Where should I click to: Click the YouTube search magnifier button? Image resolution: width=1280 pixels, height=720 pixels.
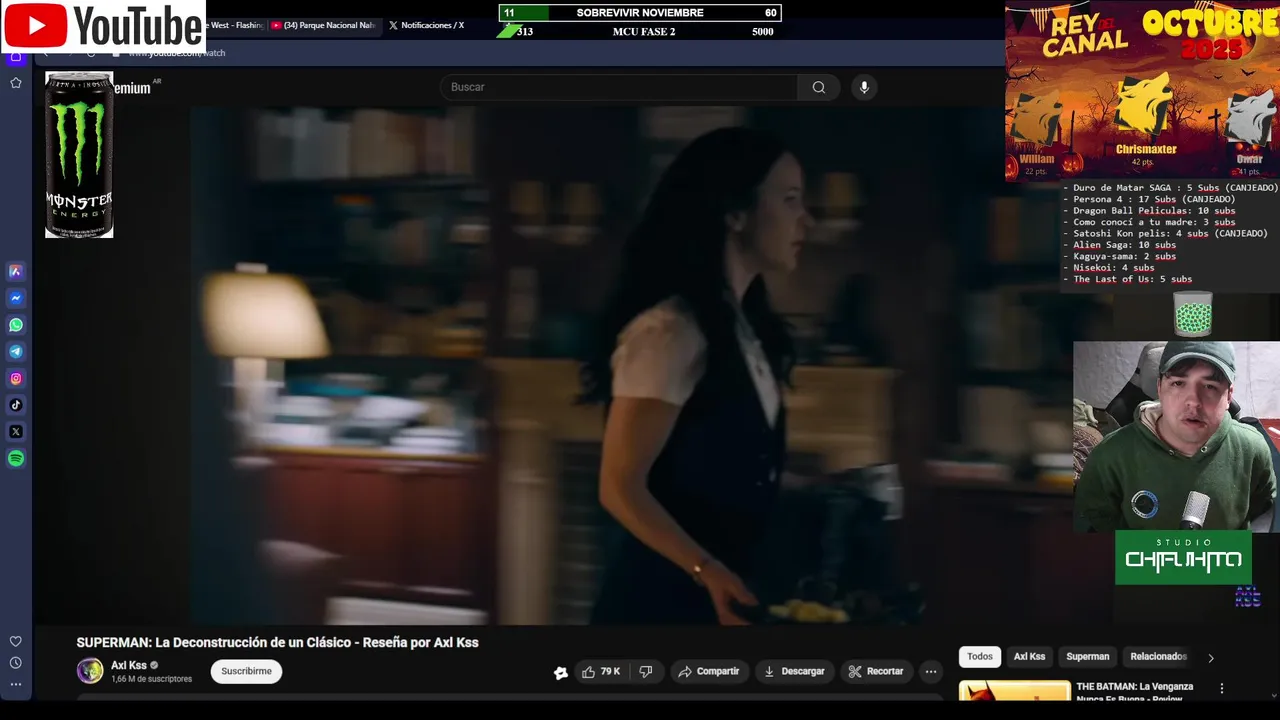pos(819,87)
